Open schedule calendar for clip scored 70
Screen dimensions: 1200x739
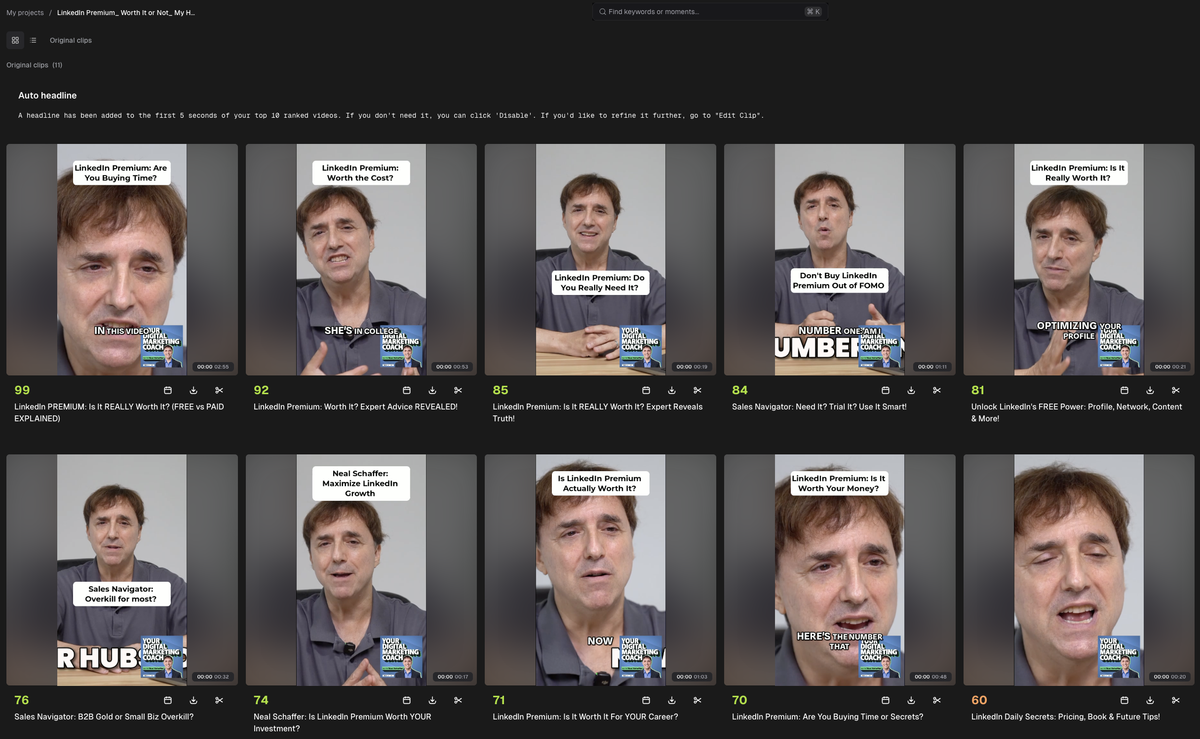coord(885,700)
